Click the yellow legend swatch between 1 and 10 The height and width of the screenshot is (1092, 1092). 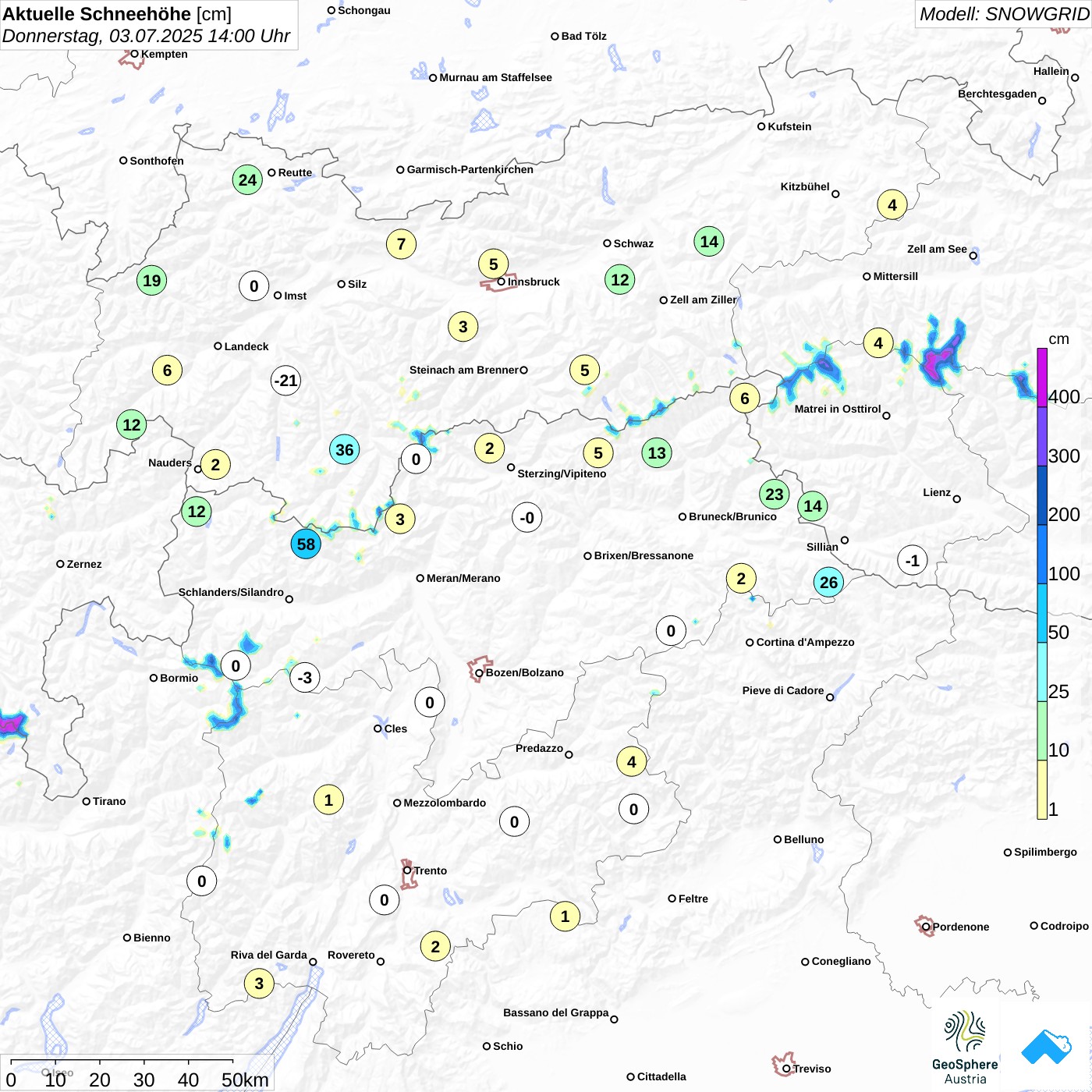click(x=1042, y=789)
